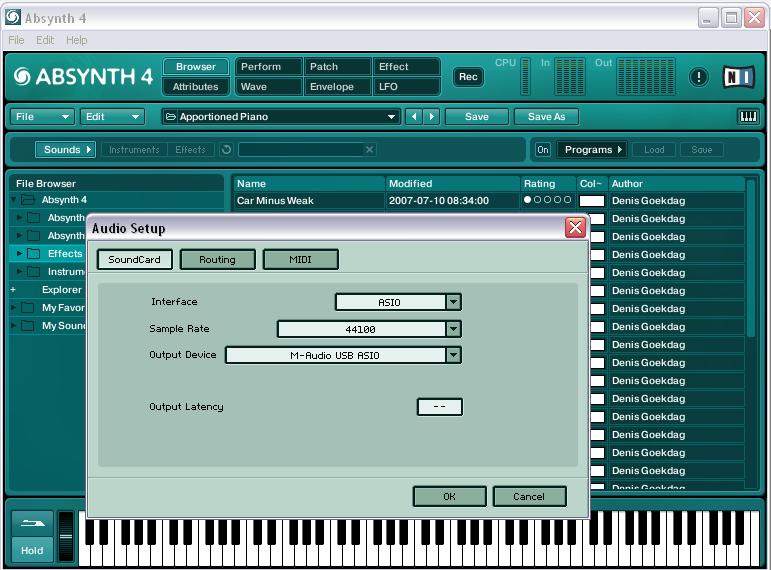Toggle the Instruments filter button
The image size is (771, 570).
[134, 150]
